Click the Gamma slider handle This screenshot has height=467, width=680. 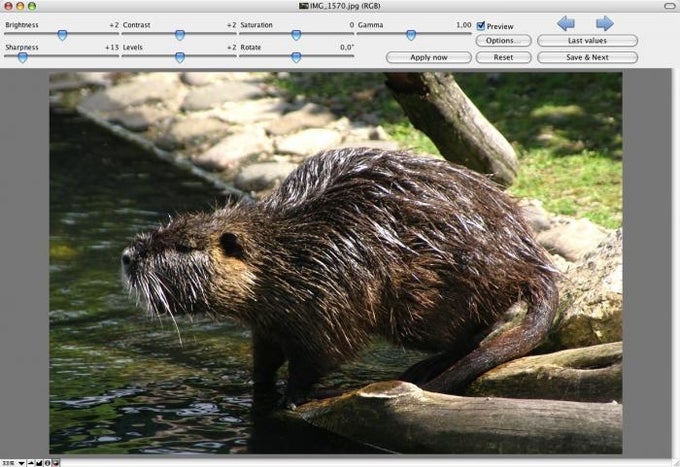tap(411, 35)
